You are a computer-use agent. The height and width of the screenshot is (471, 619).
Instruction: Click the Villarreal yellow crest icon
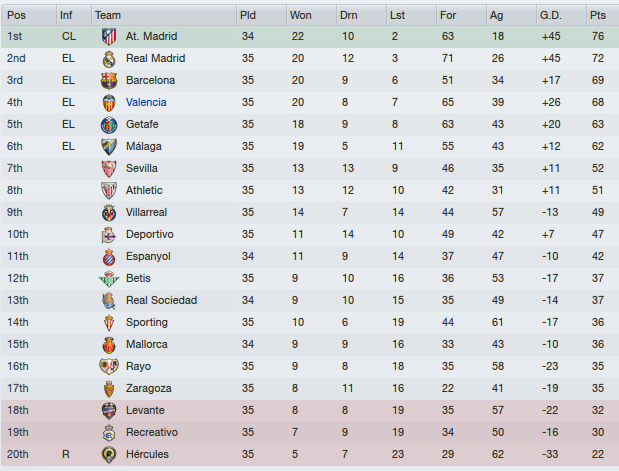(109, 213)
